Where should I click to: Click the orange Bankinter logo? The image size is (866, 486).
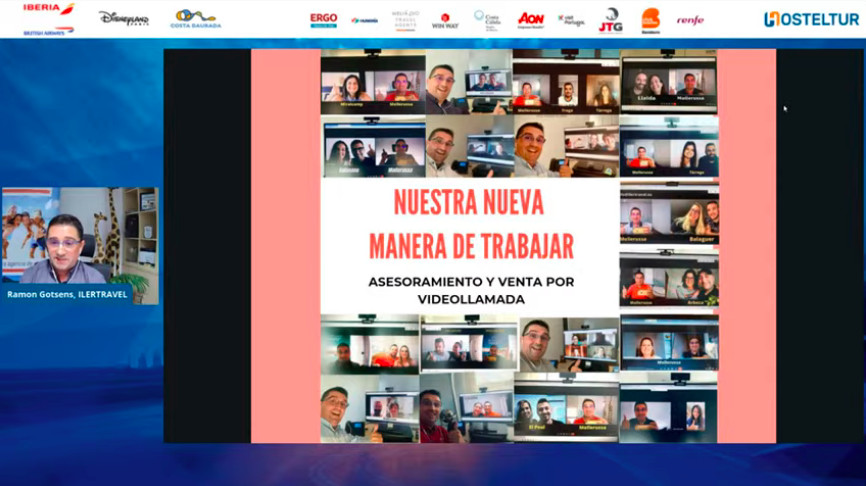pyautogui.click(x=650, y=19)
